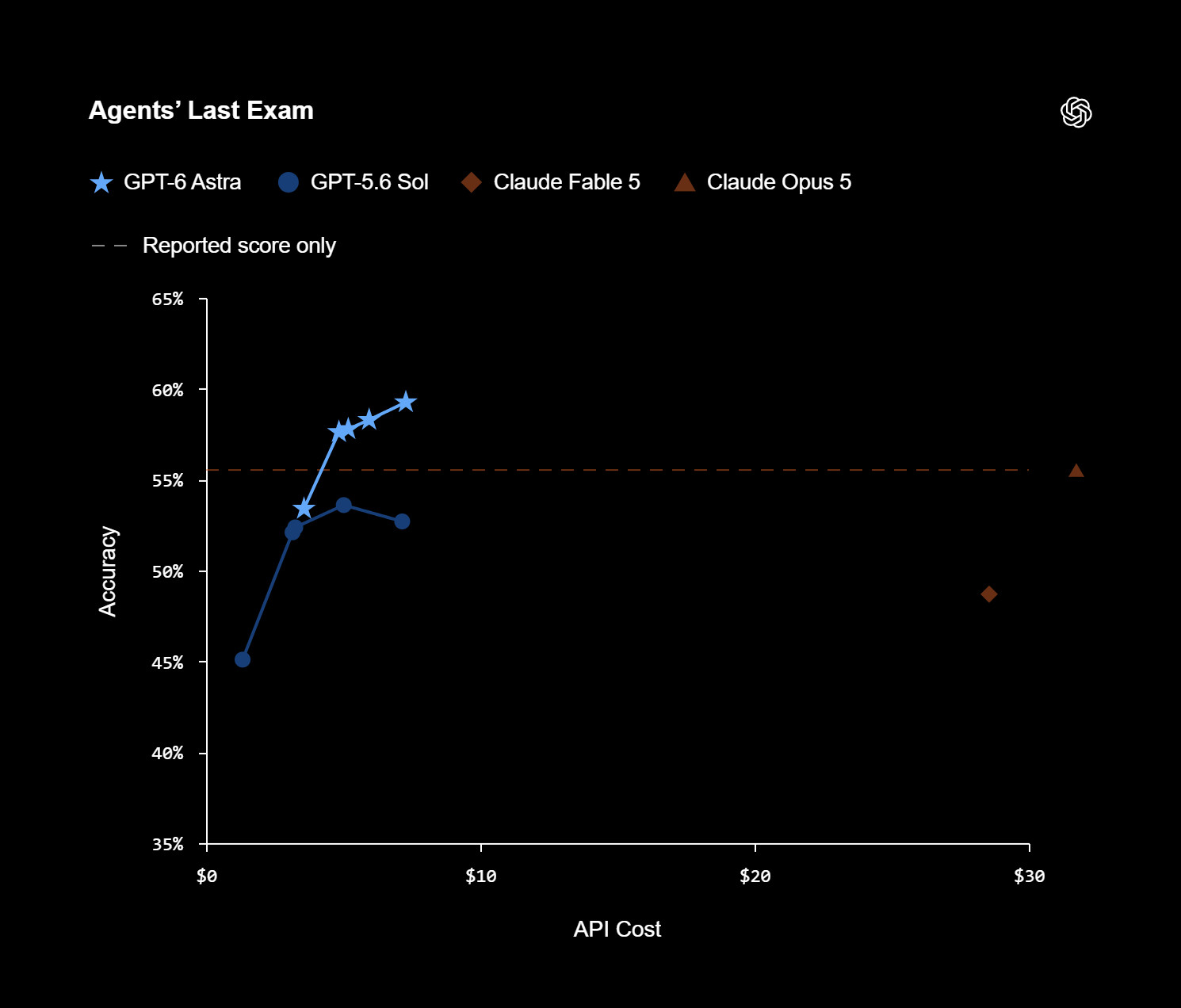Click the lowest GPT-5.6 Sol circle near 45%
The image size is (1181, 1008).
243,659
